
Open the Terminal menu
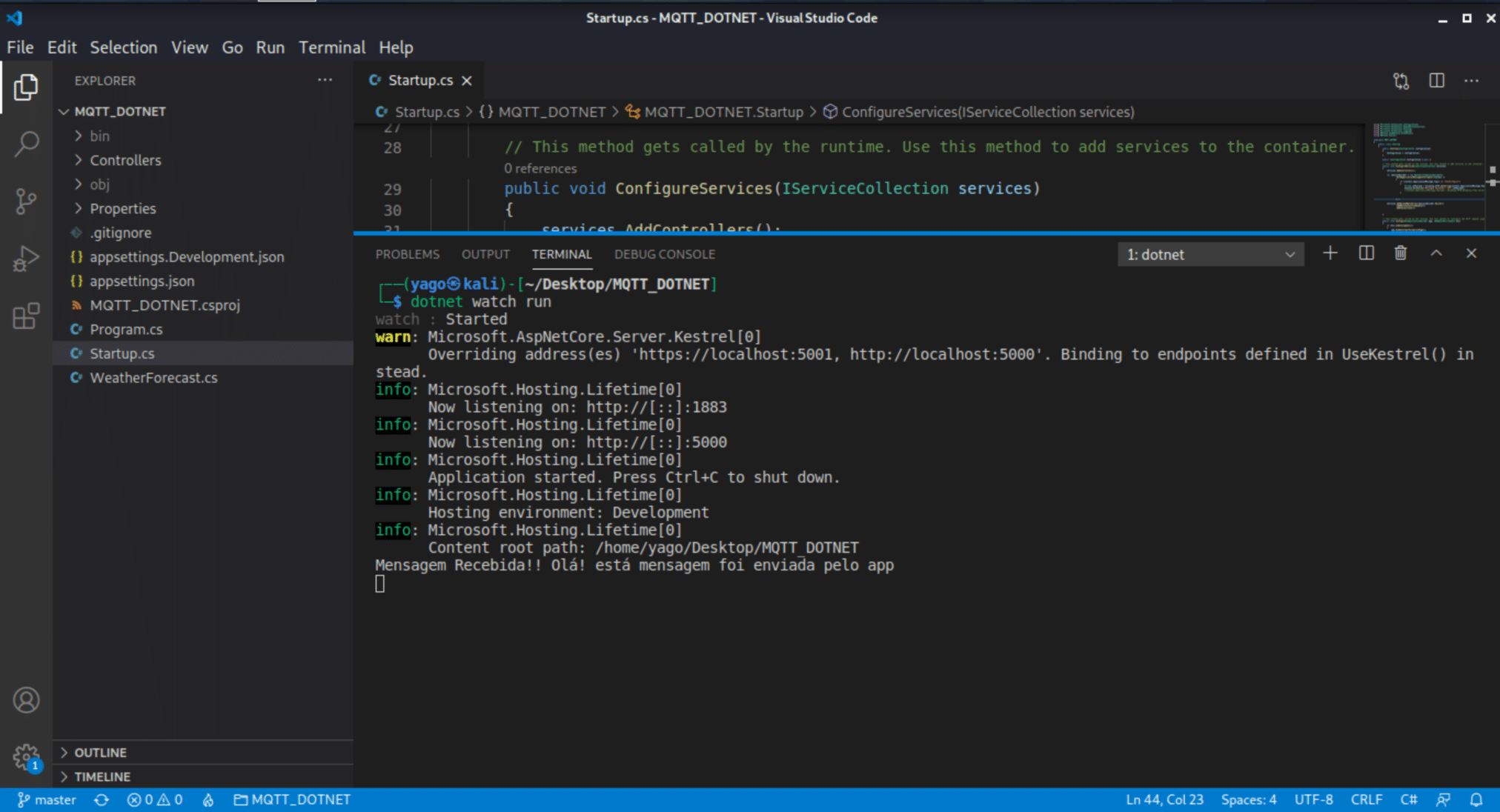coord(331,47)
